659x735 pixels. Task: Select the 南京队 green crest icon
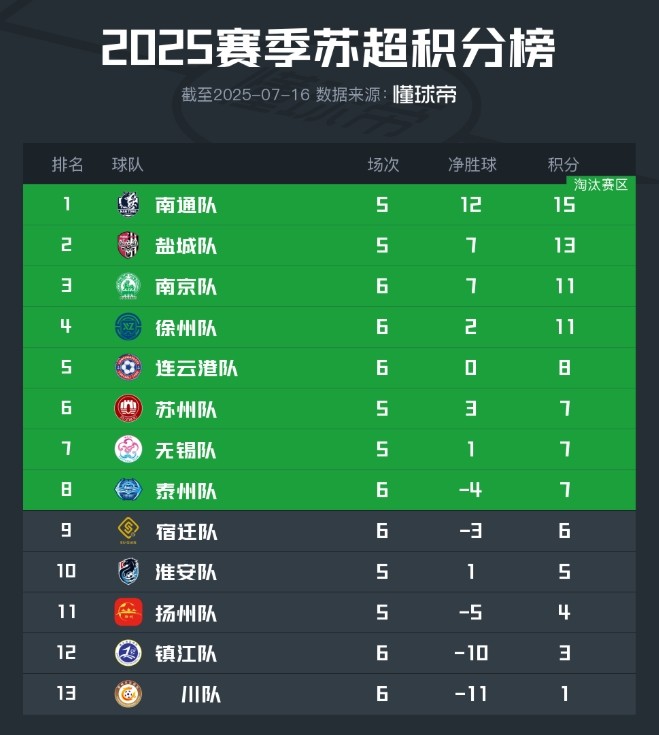tap(129, 287)
